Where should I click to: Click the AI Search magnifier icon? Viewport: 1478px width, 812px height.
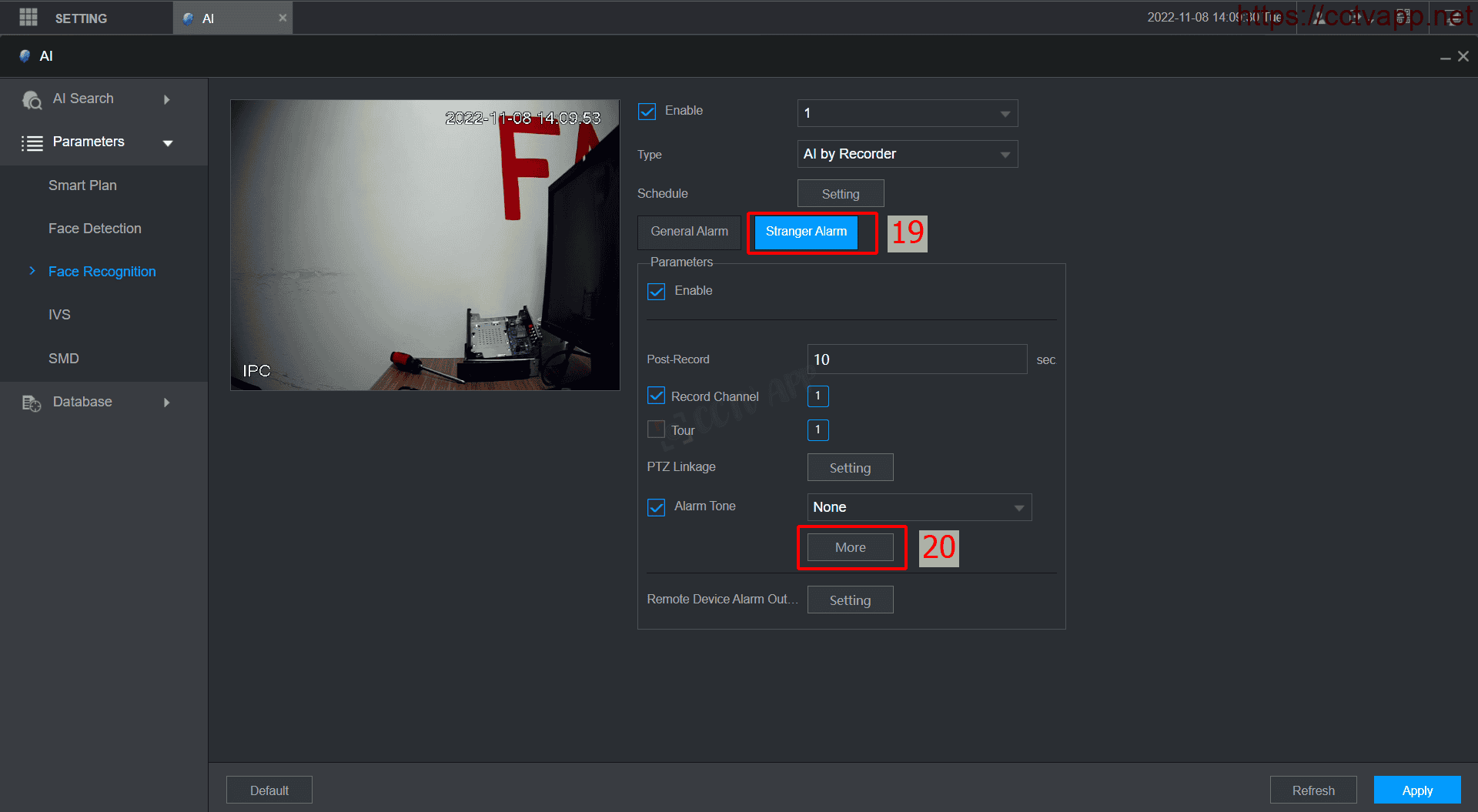click(x=32, y=100)
